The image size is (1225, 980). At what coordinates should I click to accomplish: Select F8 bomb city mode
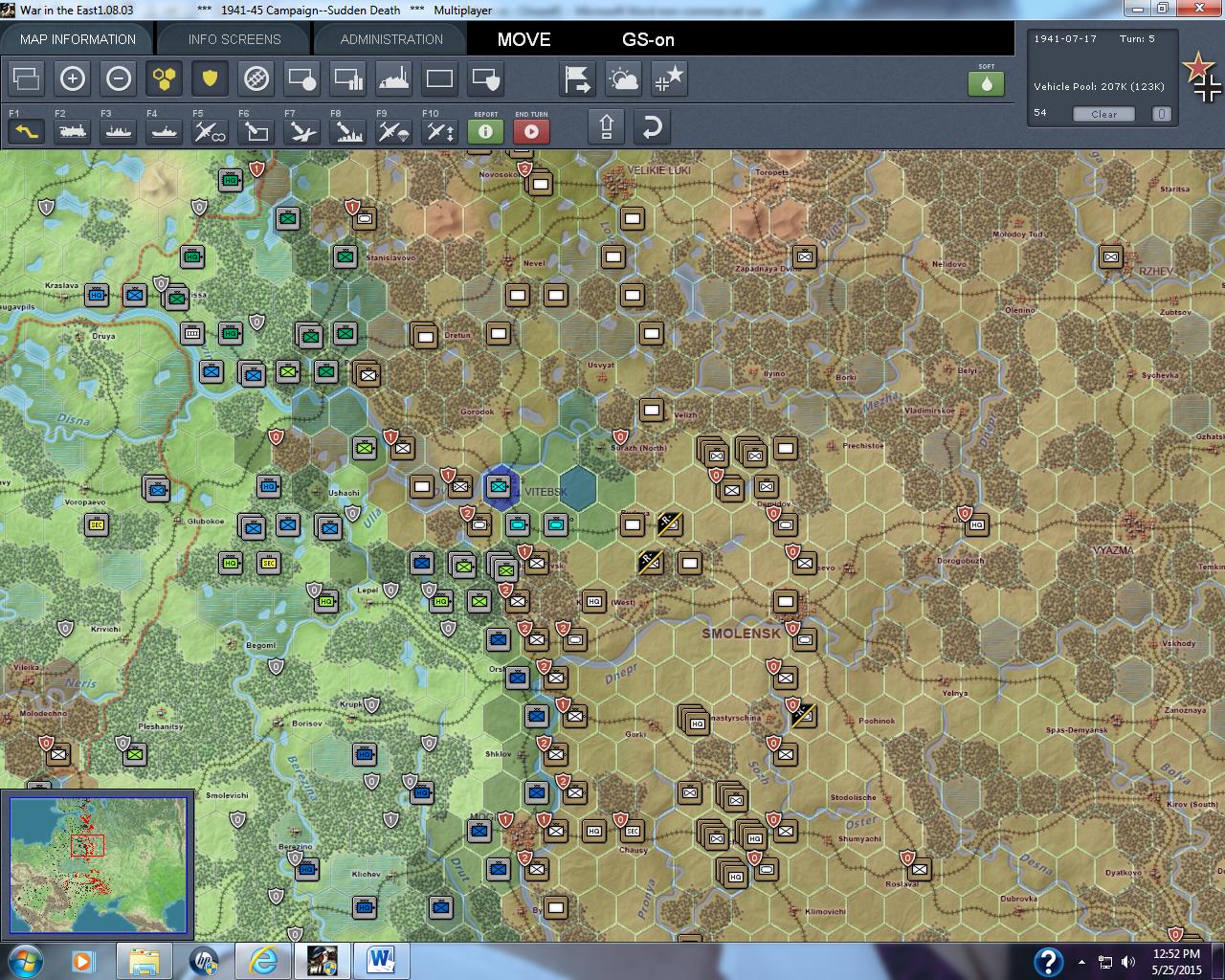(x=348, y=130)
